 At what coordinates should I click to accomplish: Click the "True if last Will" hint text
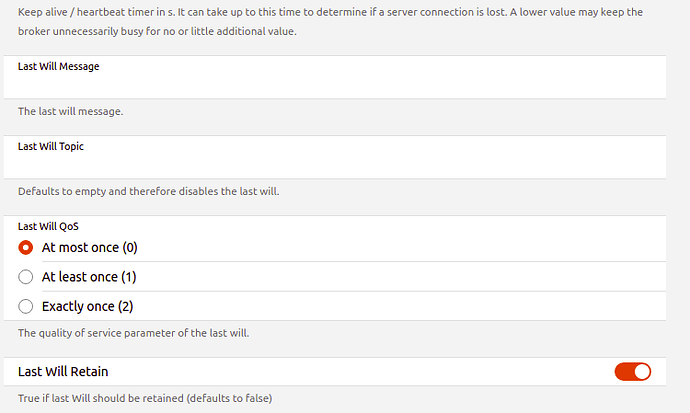click(x=144, y=399)
